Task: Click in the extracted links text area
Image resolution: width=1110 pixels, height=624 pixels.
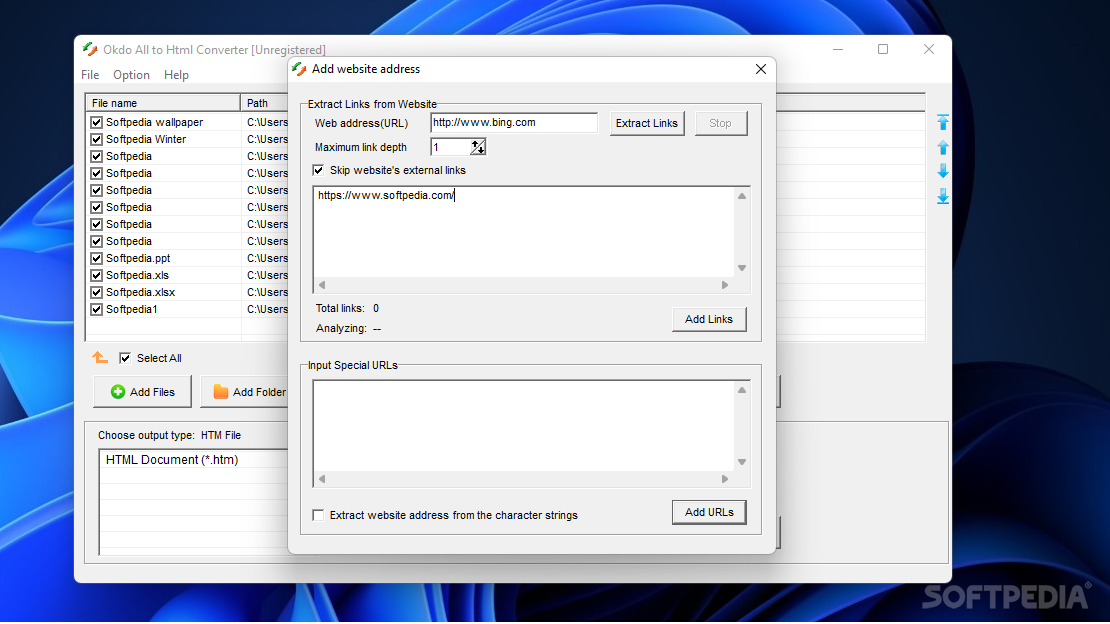Action: click(524, 232)
